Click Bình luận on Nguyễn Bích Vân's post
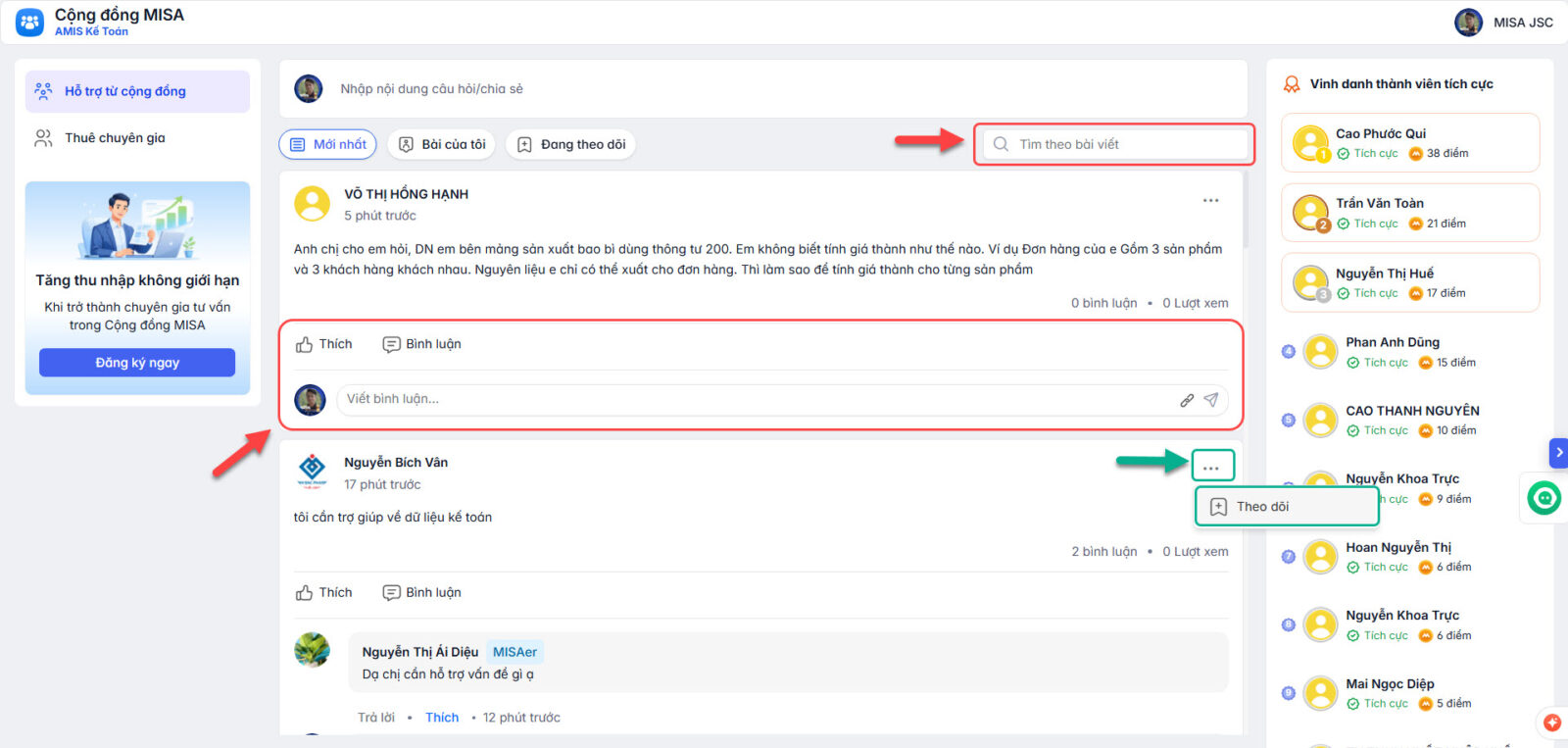 (x=422, y=593)
